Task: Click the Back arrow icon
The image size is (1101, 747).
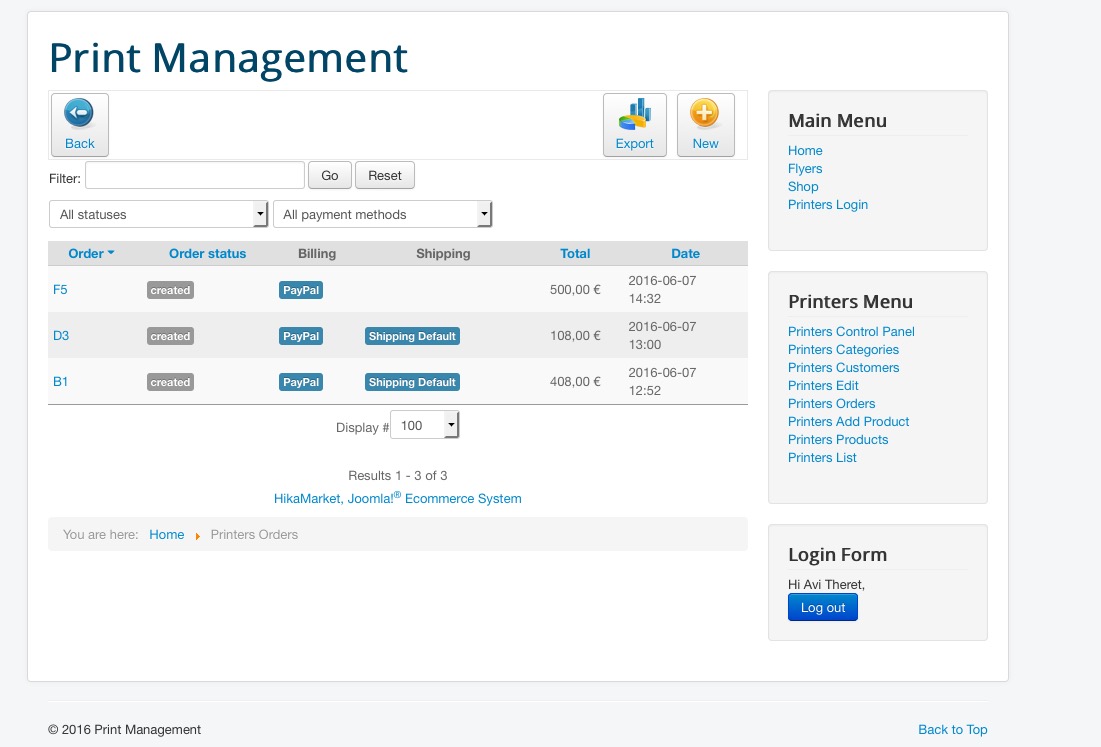Action: [79, 114]
